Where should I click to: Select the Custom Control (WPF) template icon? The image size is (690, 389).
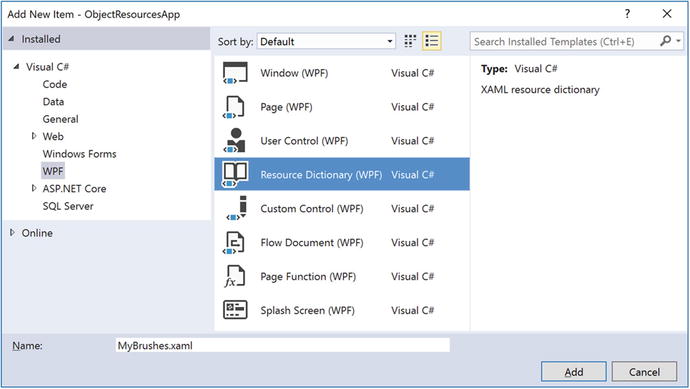point(237,209)
